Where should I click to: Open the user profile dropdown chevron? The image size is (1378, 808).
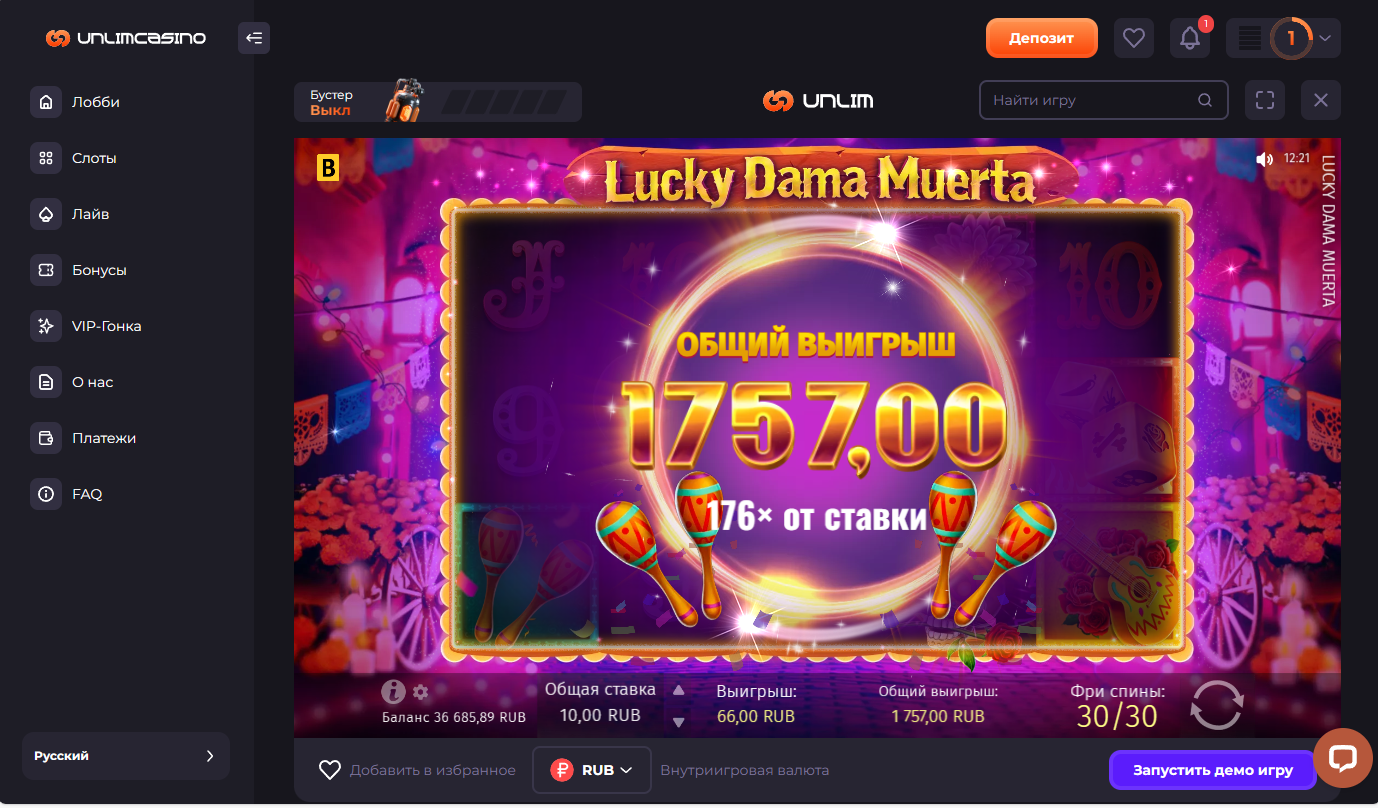tap(1325, 38)
